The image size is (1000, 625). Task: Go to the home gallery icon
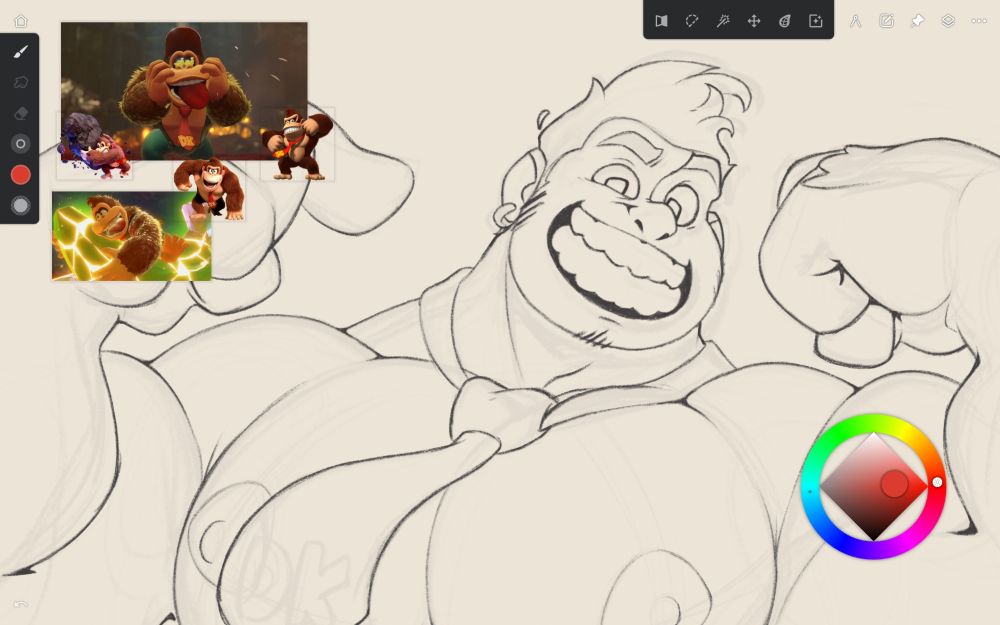[21, 21]
